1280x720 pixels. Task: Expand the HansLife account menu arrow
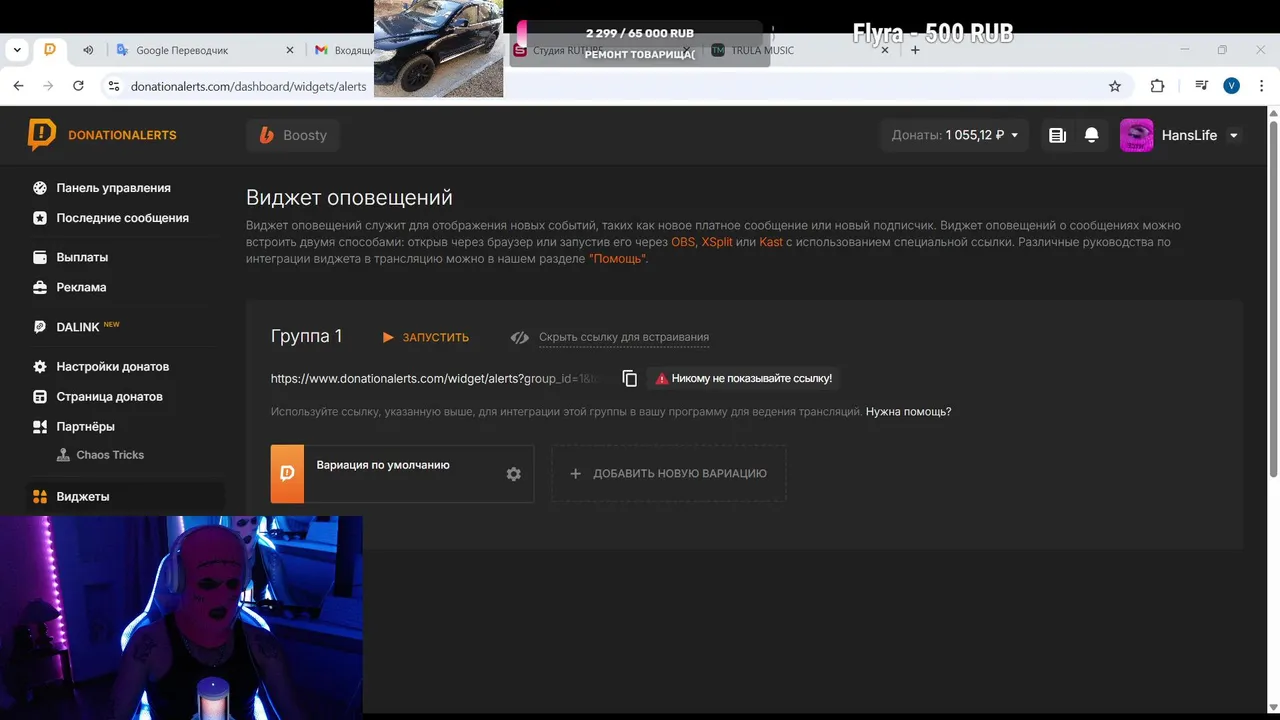1233,136
